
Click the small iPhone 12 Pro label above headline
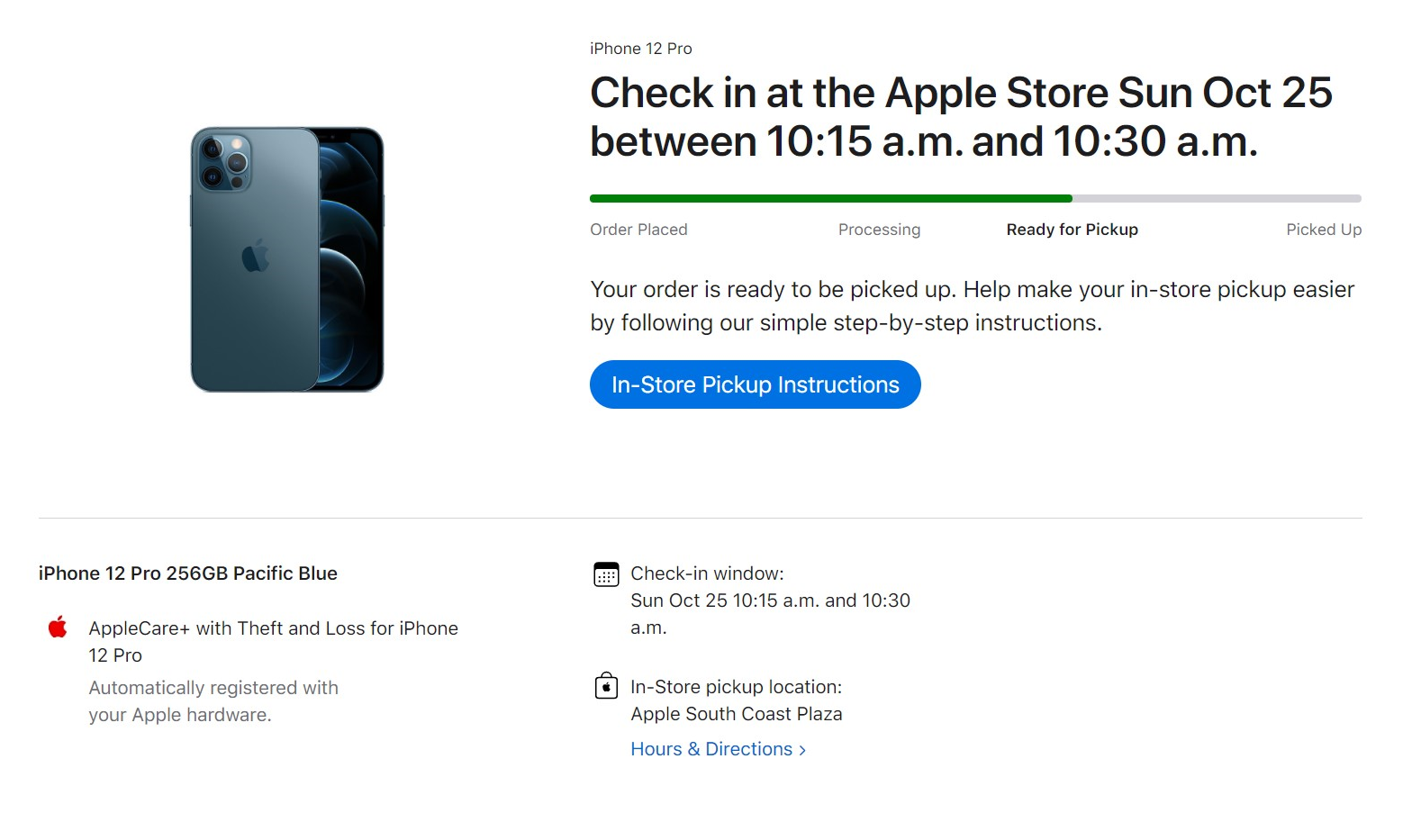pyautogui.click(x=640, y=49)
